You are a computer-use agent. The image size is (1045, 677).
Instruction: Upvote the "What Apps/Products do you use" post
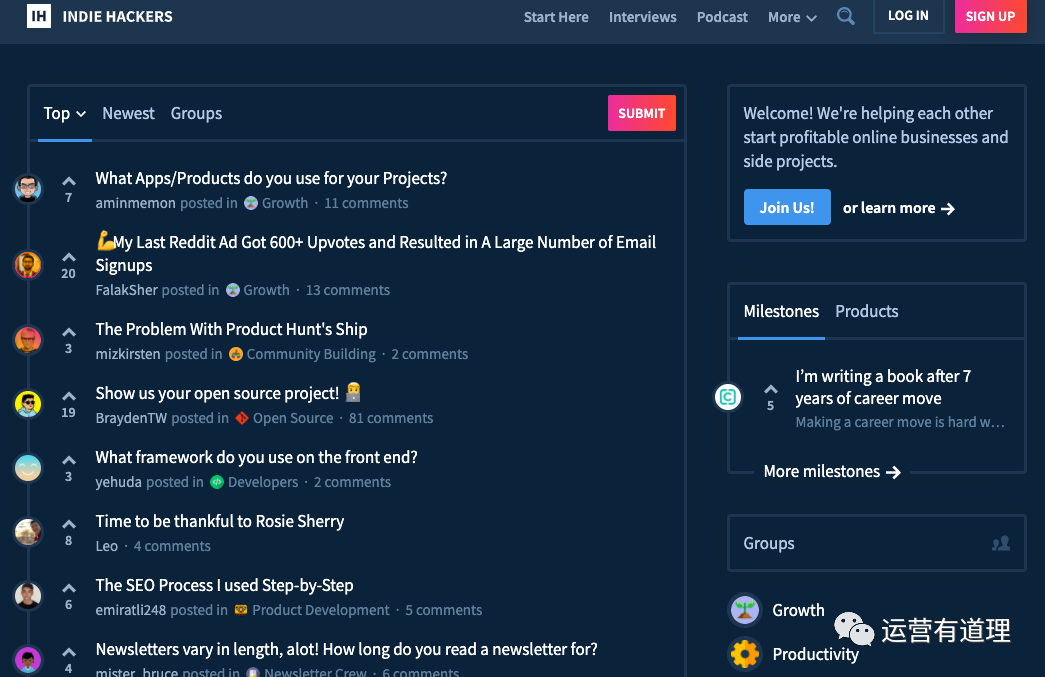69,181
